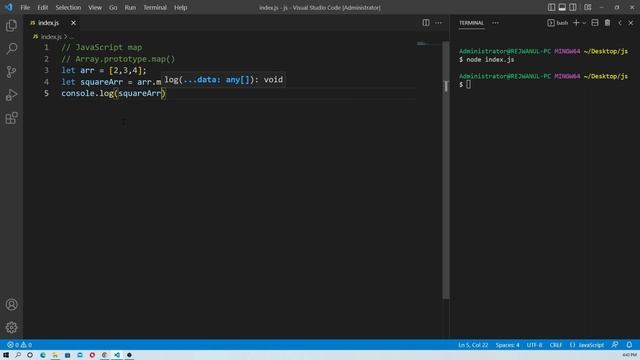Image resolution: width=640 pixels, height=360 pixels.
Task: Open the Terminal menu
Action: [x=155, y=7]
